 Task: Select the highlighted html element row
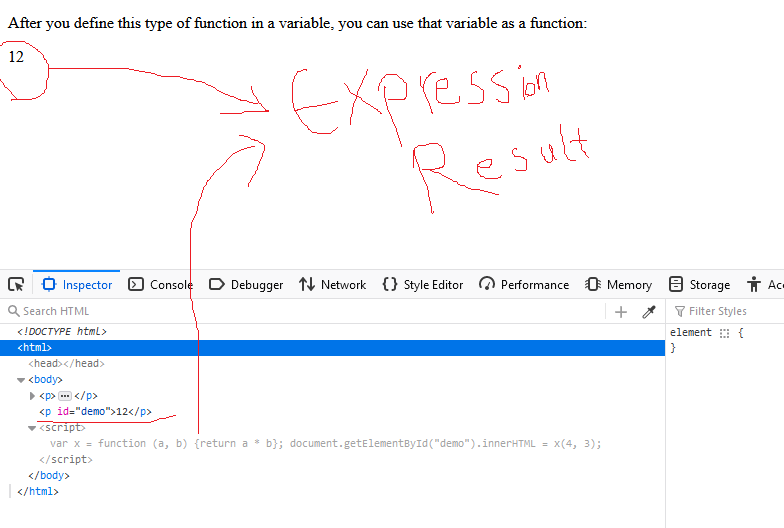(x=332, y=348)
